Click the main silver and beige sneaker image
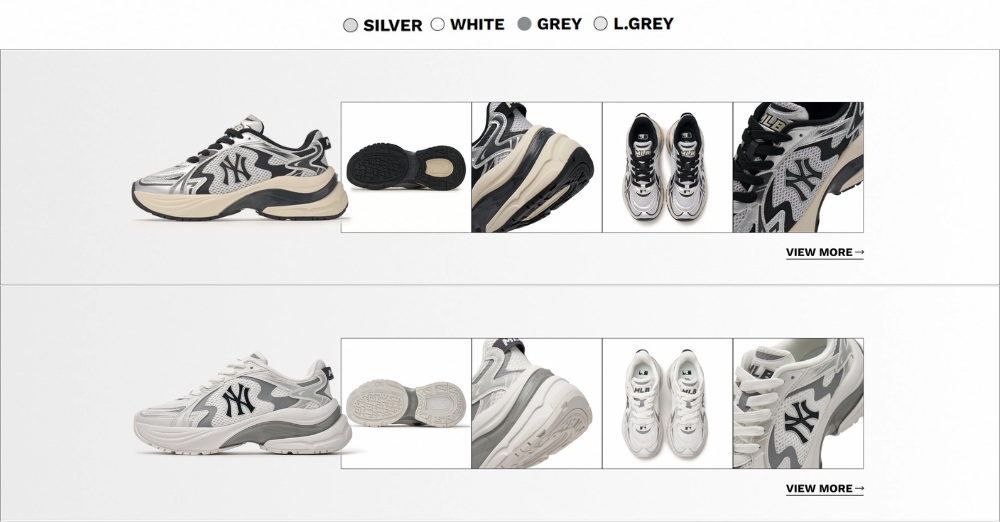This screenshot has width=1000, height=522. [240, 168]
